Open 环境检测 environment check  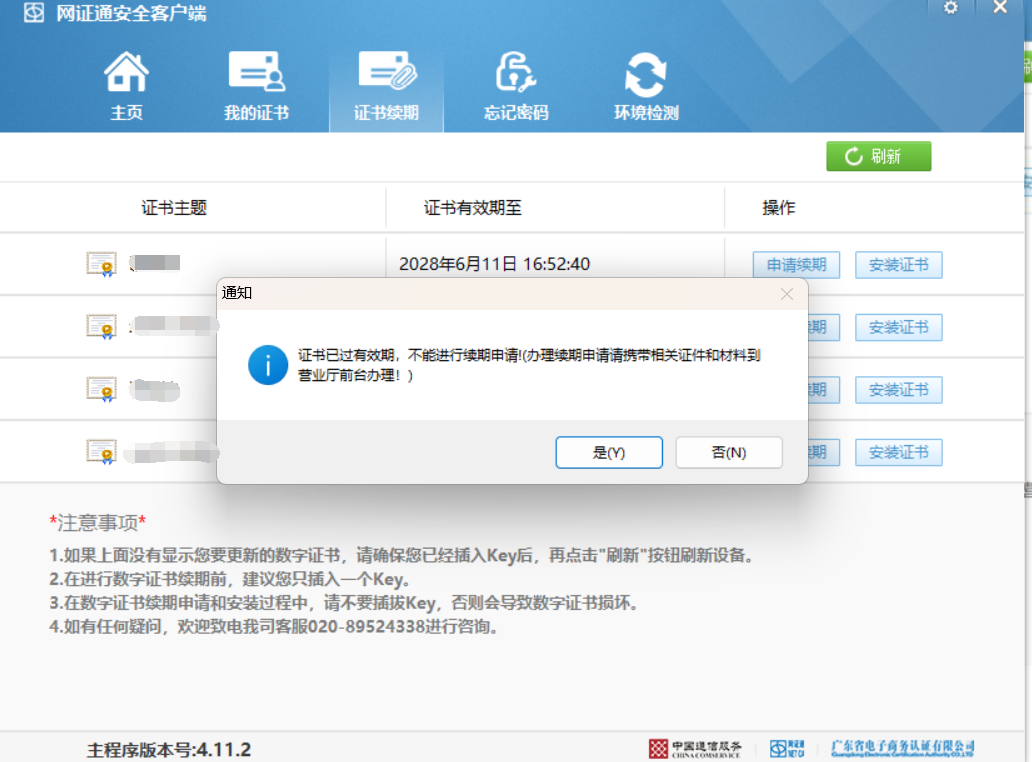[646, 86]
